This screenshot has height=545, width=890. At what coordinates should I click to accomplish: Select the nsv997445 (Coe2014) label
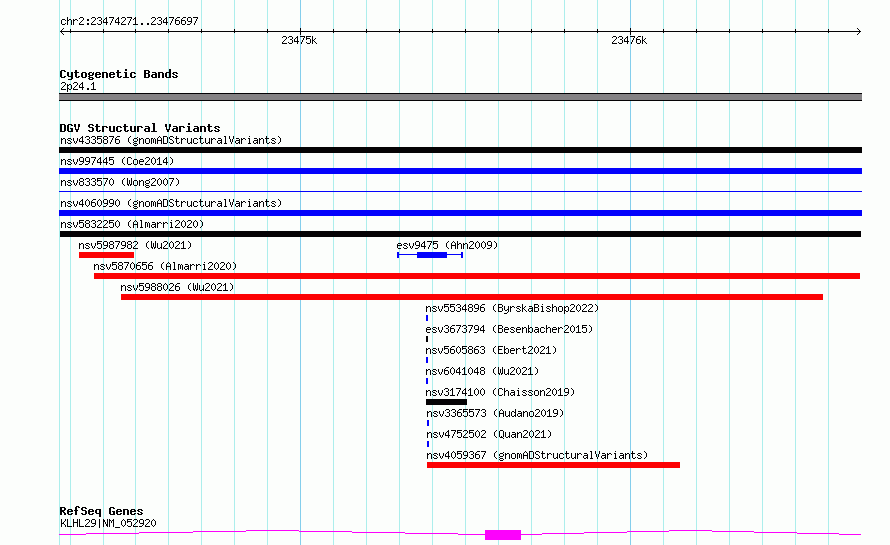click(x=117, y=161)
